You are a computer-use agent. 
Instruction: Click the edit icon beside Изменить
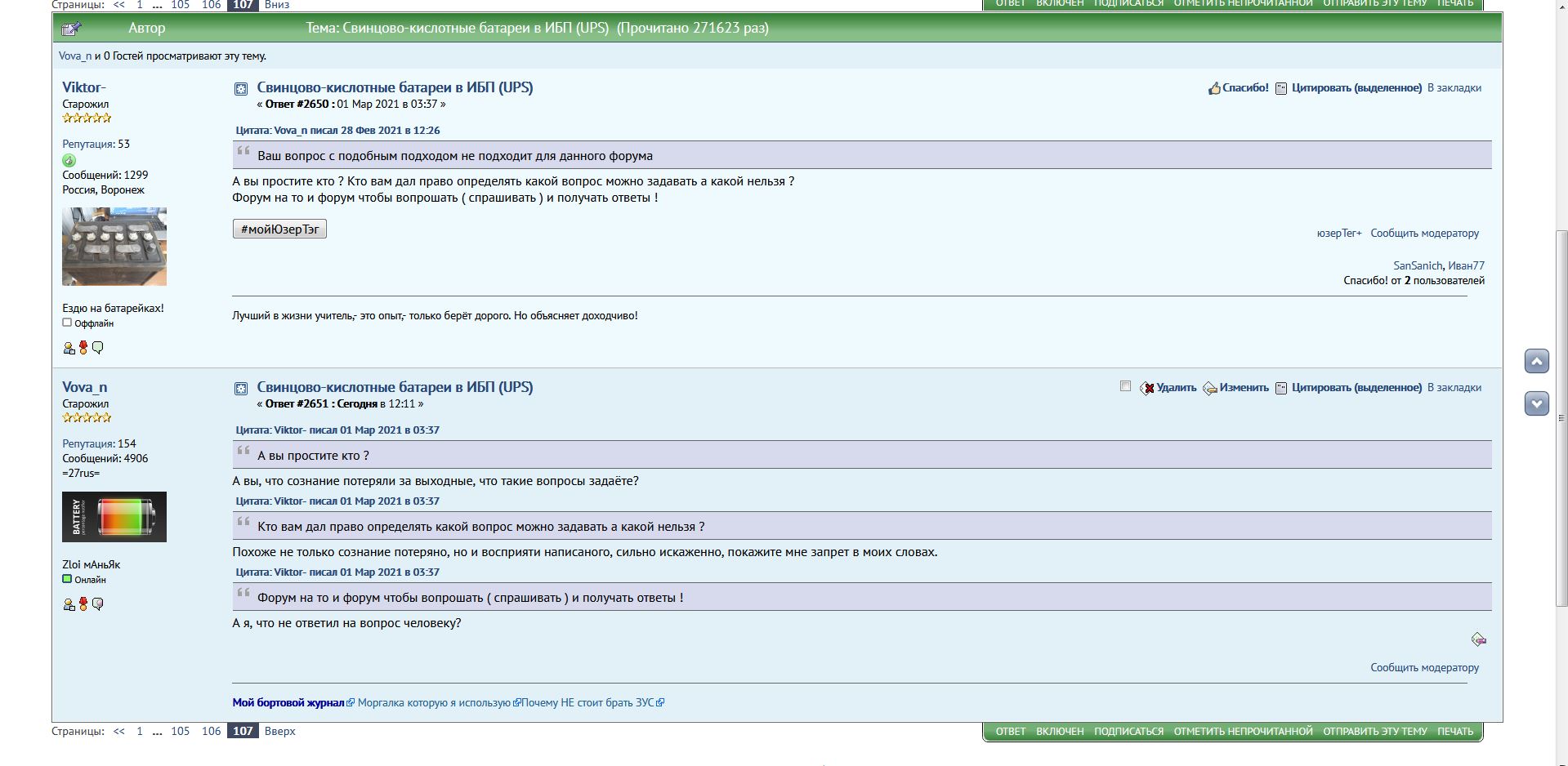(1210, 389)
